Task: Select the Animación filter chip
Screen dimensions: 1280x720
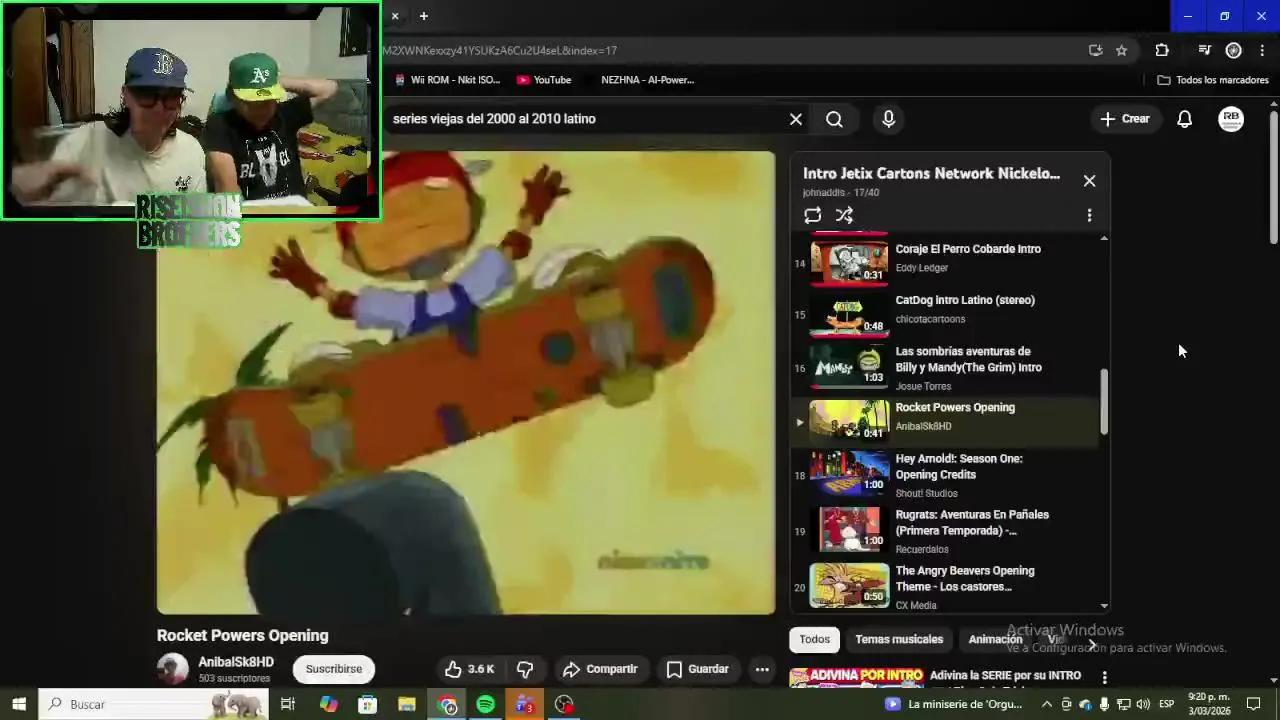Action: point(995,639)
